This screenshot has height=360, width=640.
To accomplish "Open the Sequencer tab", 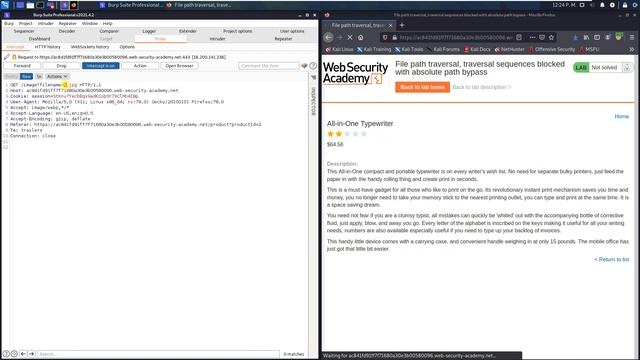I will click(24, 31).
